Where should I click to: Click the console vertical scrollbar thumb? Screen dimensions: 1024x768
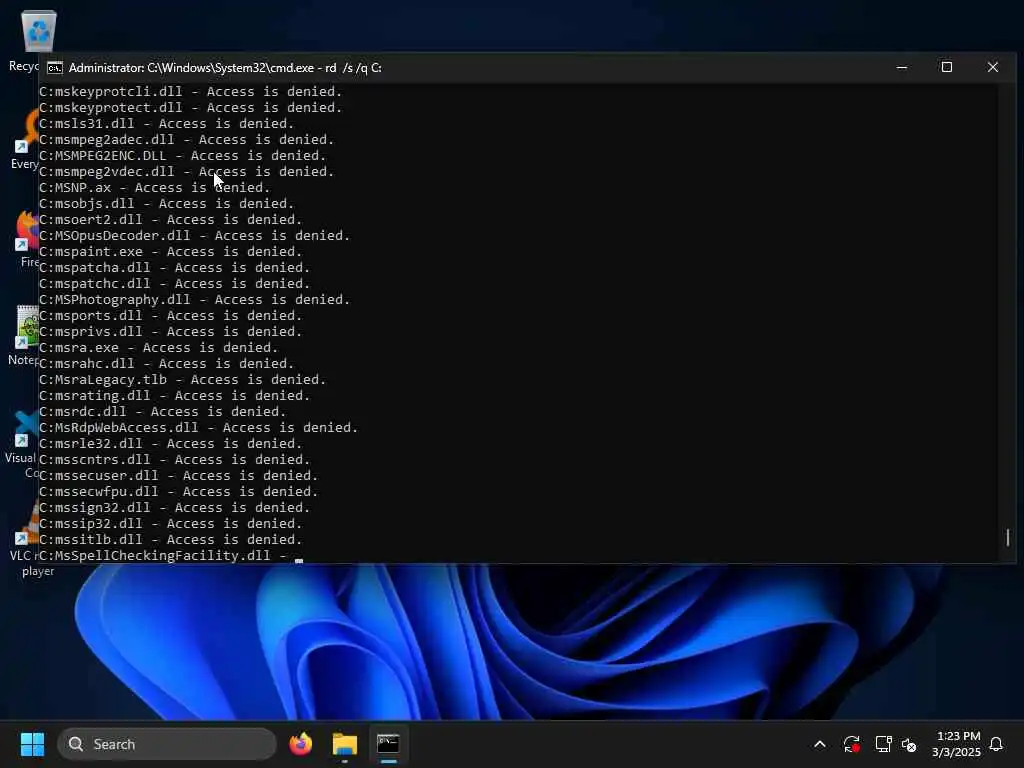coord(1008,537)
